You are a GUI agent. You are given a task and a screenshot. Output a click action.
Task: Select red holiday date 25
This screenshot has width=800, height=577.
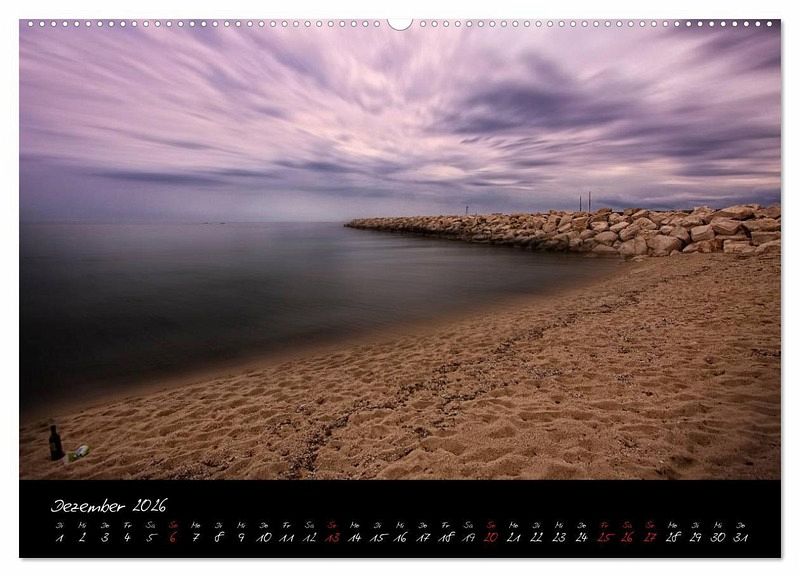(604, 537)
